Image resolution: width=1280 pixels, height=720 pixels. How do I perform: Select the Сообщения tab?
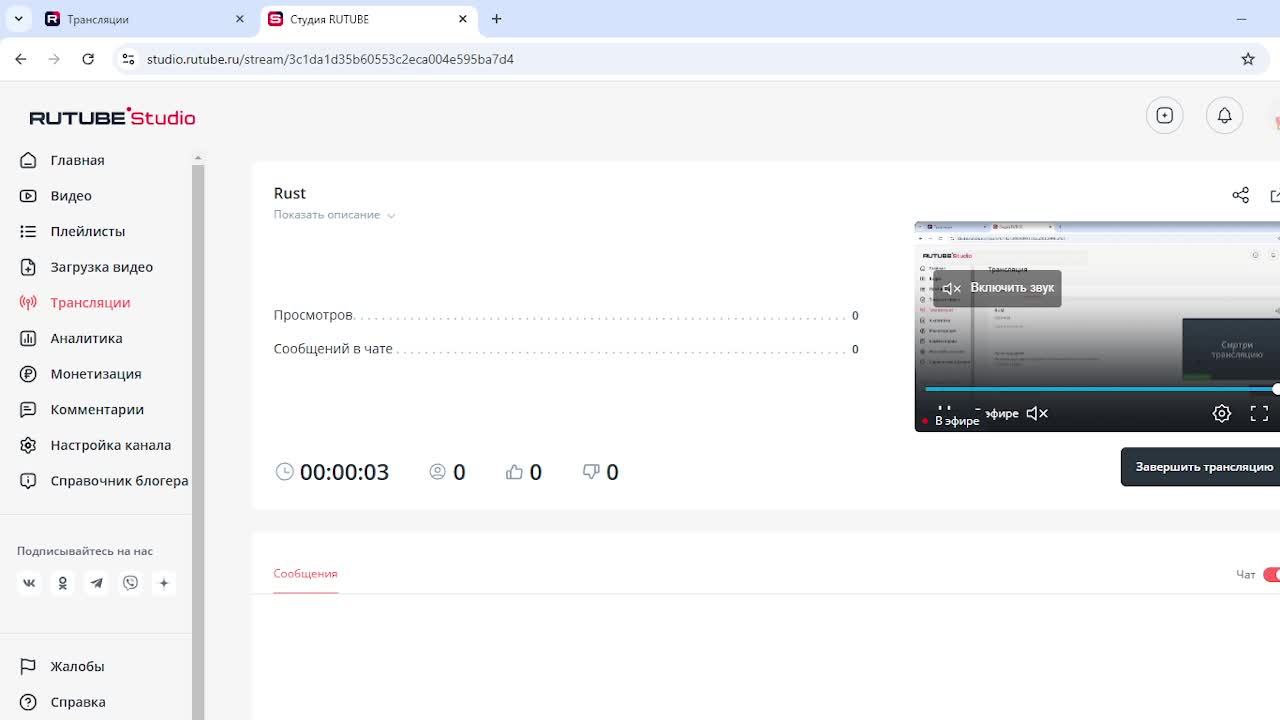(305, 574)
